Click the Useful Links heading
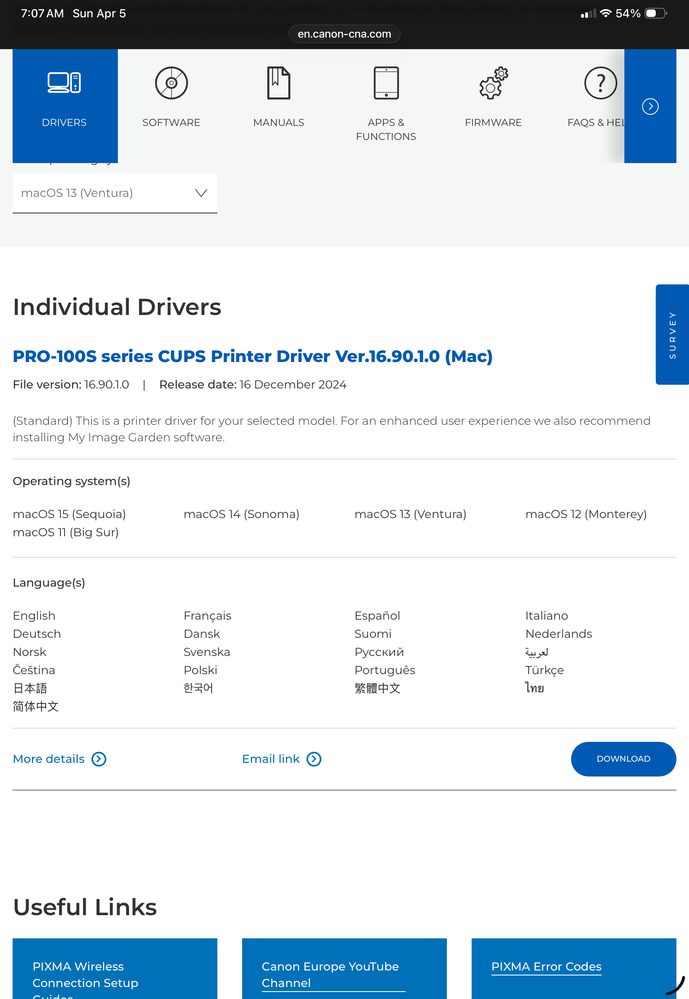Screen dimensions: 689x999 click(x=85, y=907)
